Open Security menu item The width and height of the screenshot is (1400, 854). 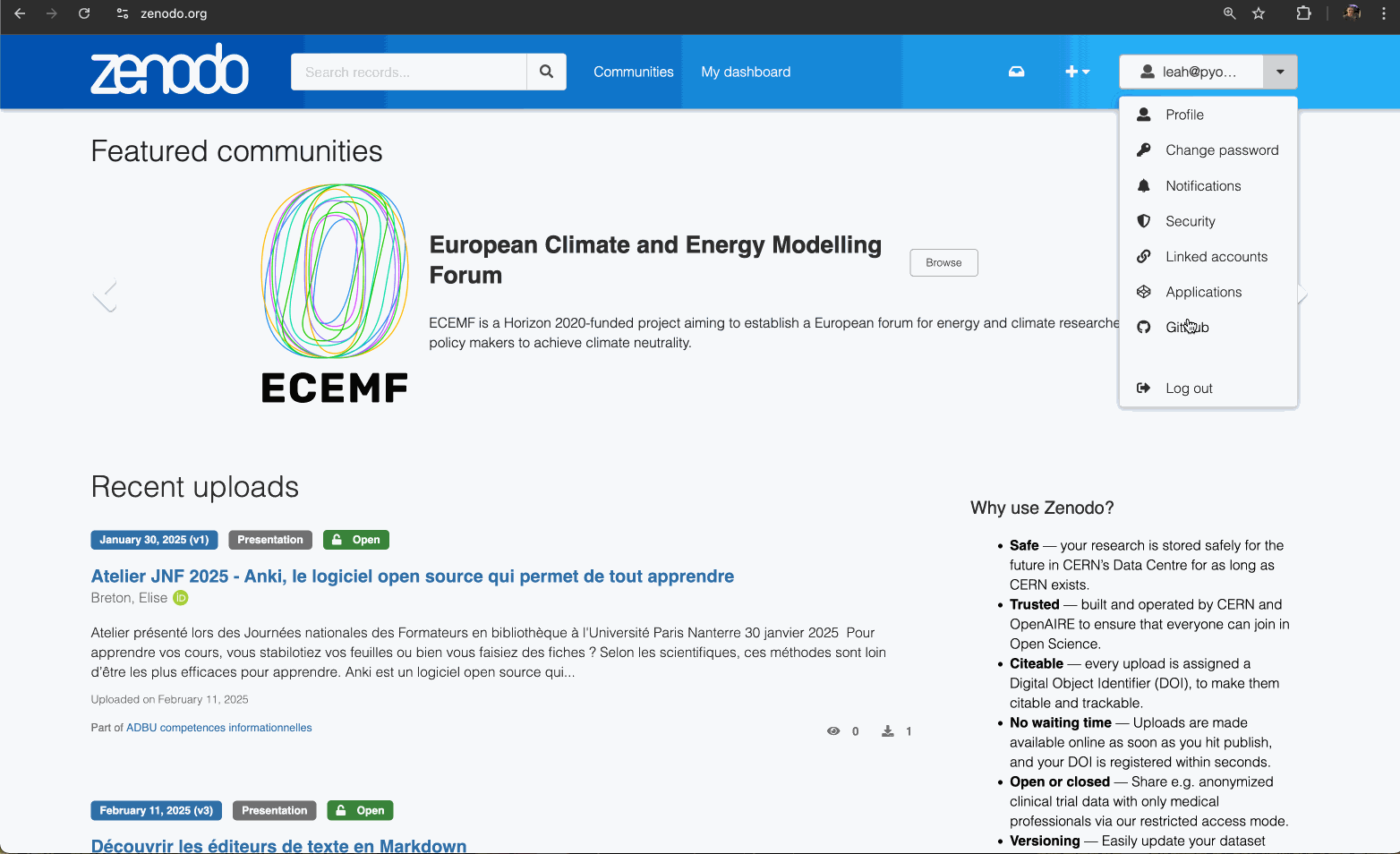tap(1208, 221)
